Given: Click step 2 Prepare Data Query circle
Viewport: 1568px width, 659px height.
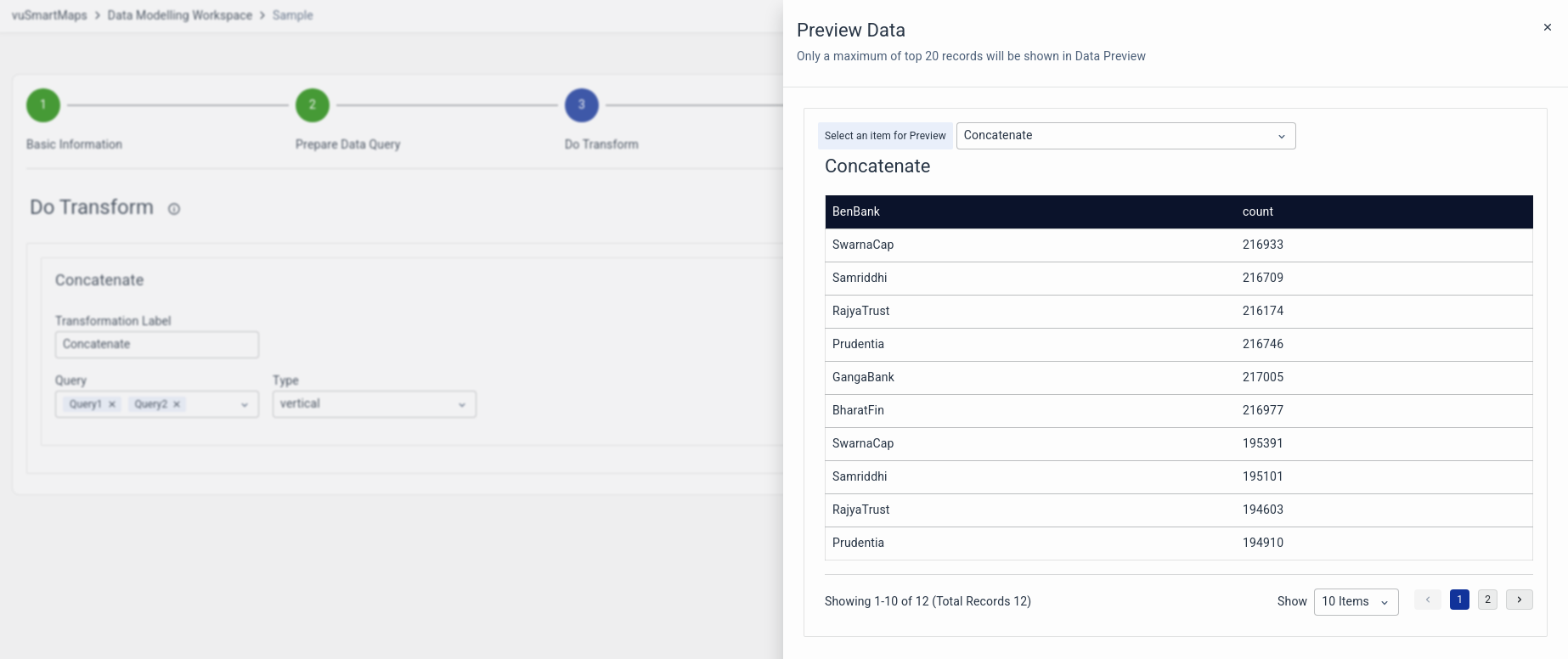Looking at the screenshot, I should pyautogui.click(x=312, y=105).
